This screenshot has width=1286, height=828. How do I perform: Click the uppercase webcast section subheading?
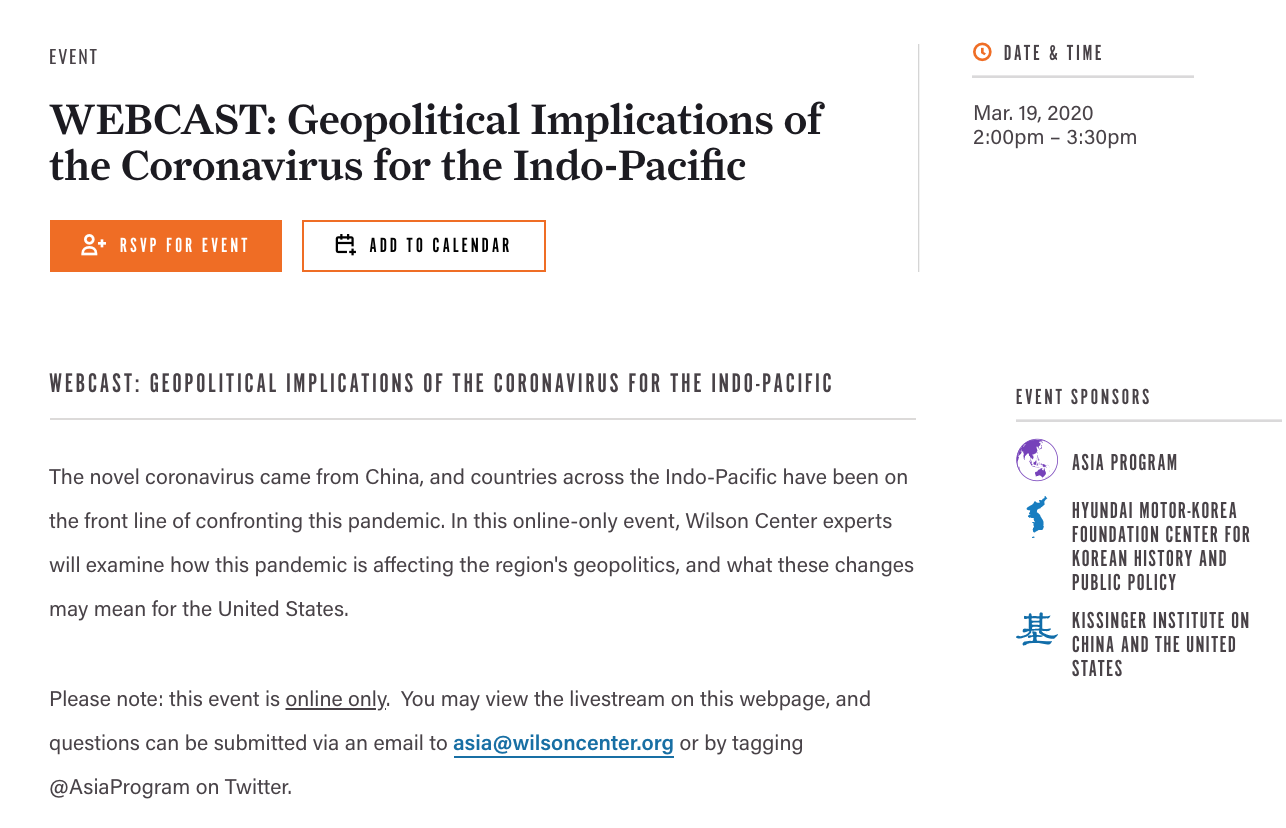[441, 384]
